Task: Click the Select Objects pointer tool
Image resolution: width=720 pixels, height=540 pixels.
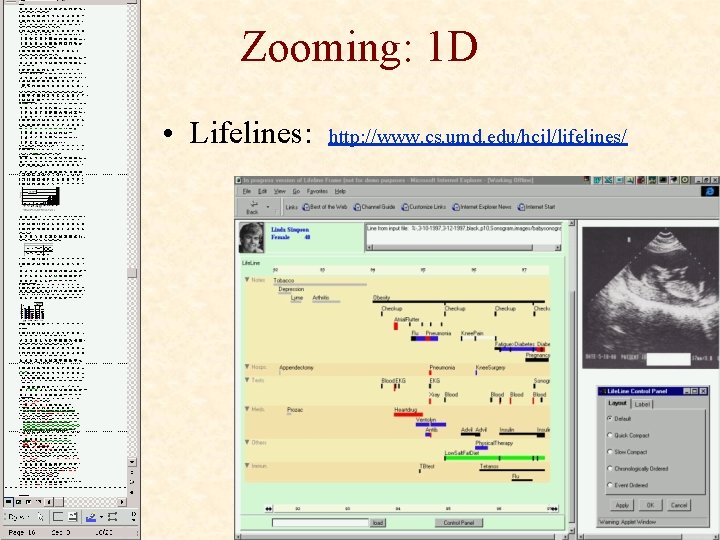Action: [40, 517]
